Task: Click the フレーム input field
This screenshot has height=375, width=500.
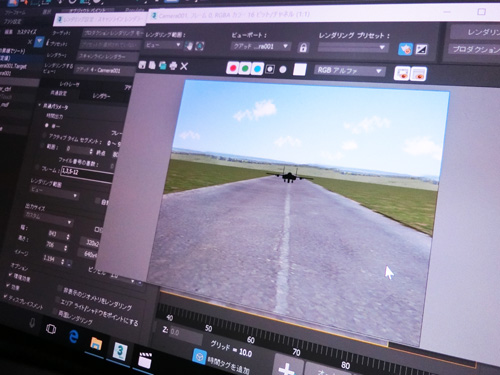Action: click(87, 173)
